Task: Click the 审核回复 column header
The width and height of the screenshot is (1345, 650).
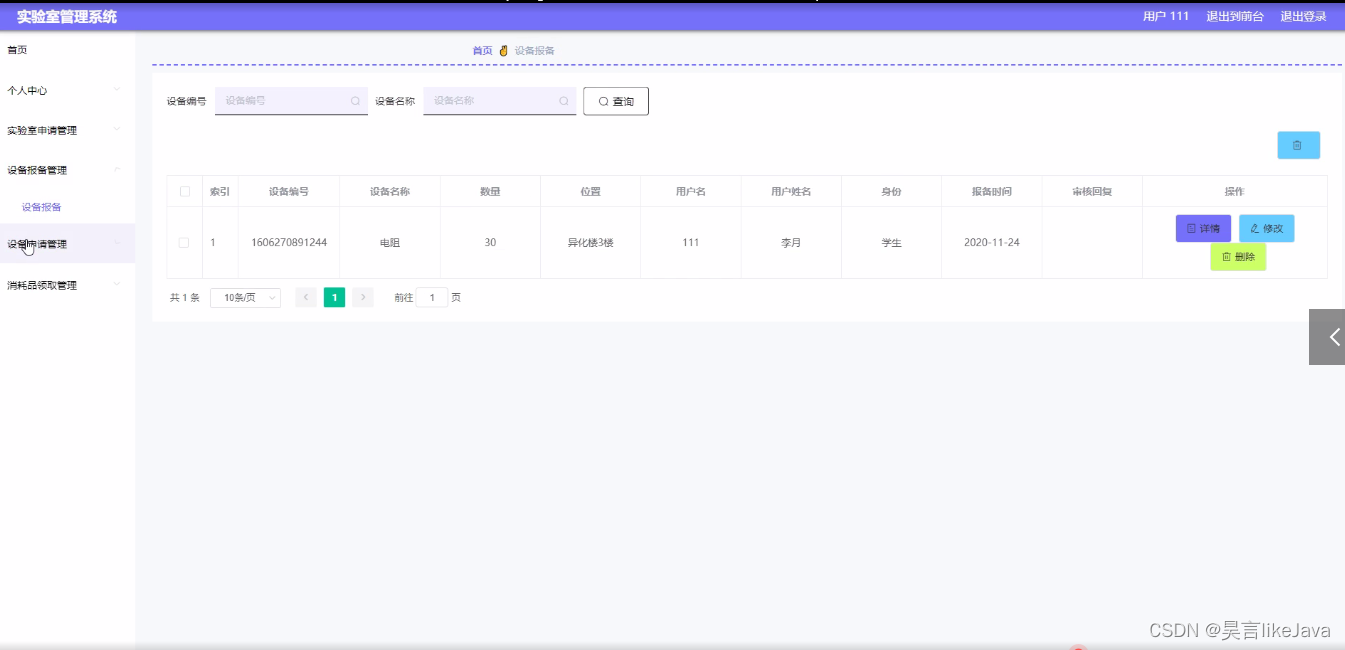Action: pos(1092,191)
